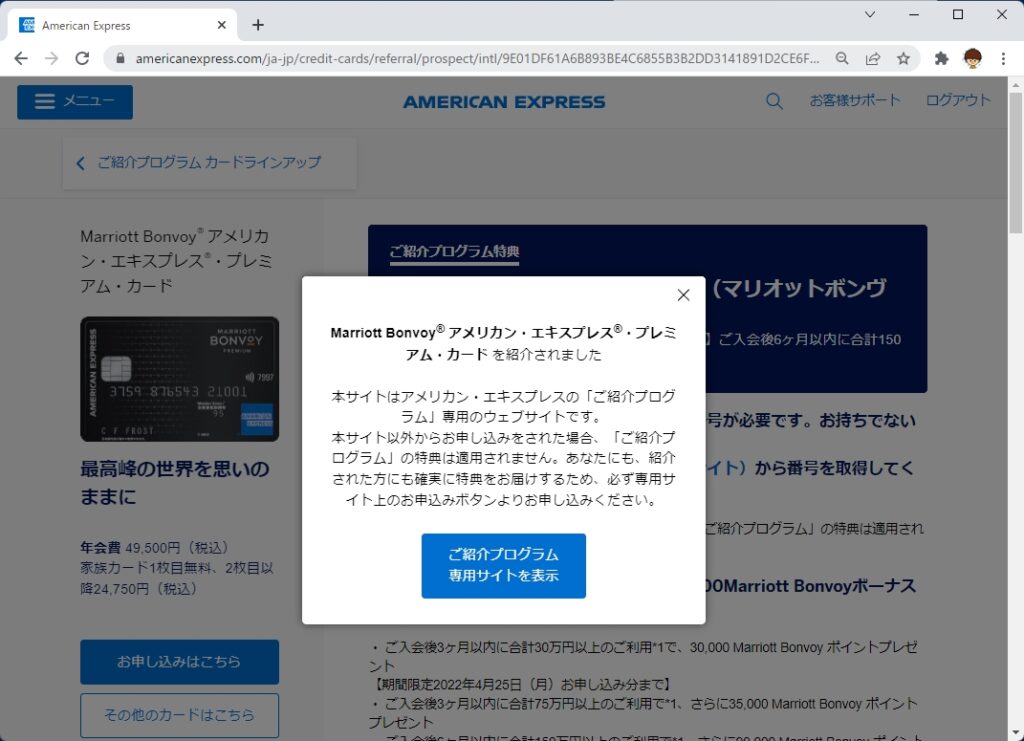The height and width of the screenshot is (741, 1024).
Task: Click the scrollbar down arrow
Action: pyautogui.click(x=1016, y=734)
